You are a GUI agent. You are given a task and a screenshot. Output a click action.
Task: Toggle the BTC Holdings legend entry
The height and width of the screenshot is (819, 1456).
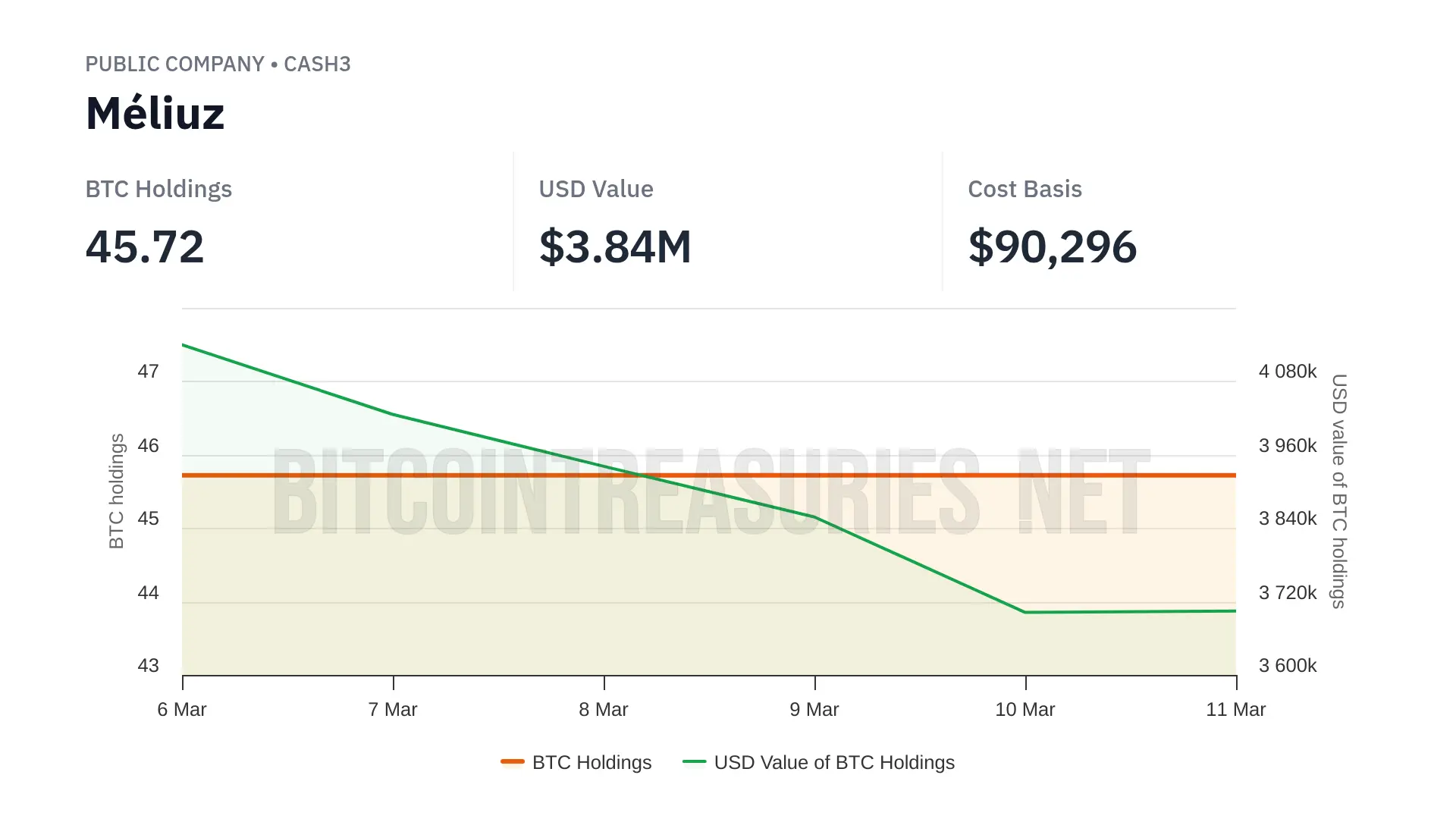pyautogui.click(x=591, y=762)
